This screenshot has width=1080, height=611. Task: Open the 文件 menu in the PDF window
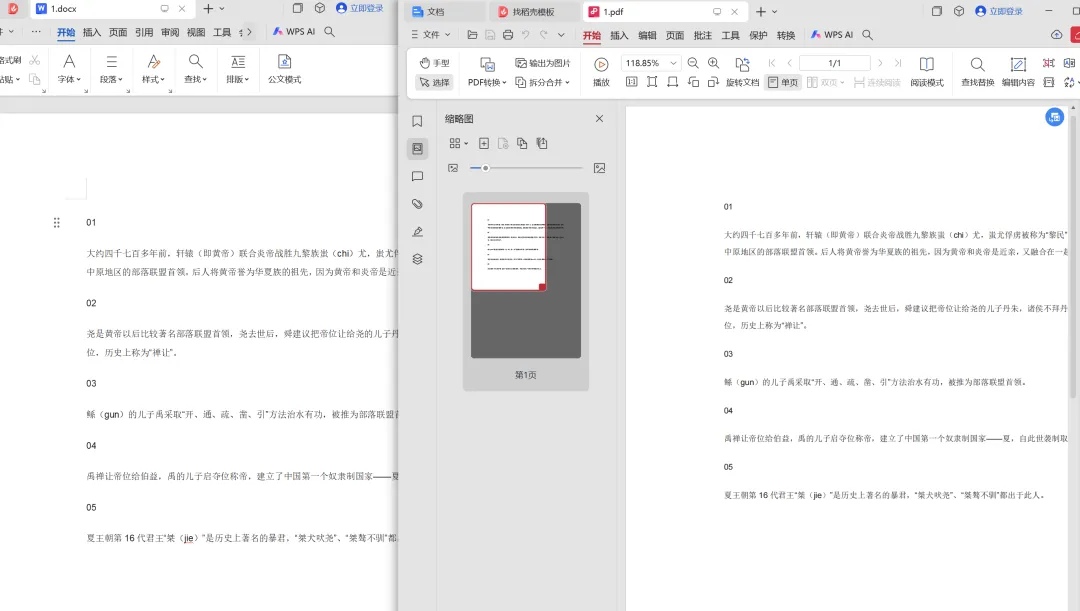tap(431, 34)
